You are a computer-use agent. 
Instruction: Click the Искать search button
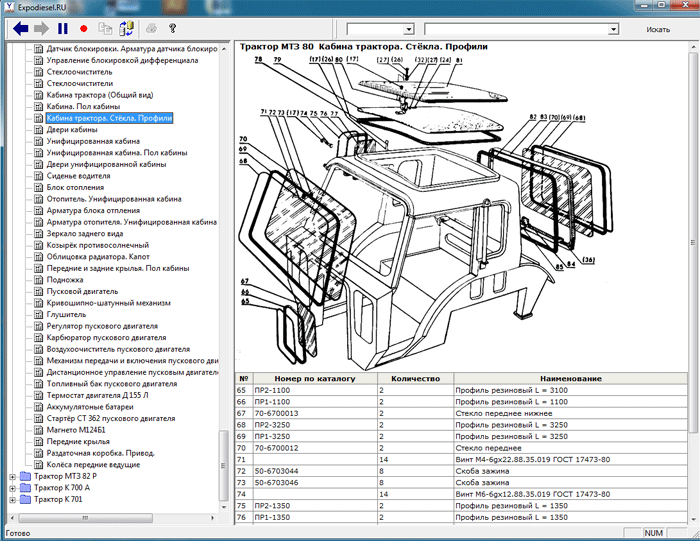click(x=658, y=29)
